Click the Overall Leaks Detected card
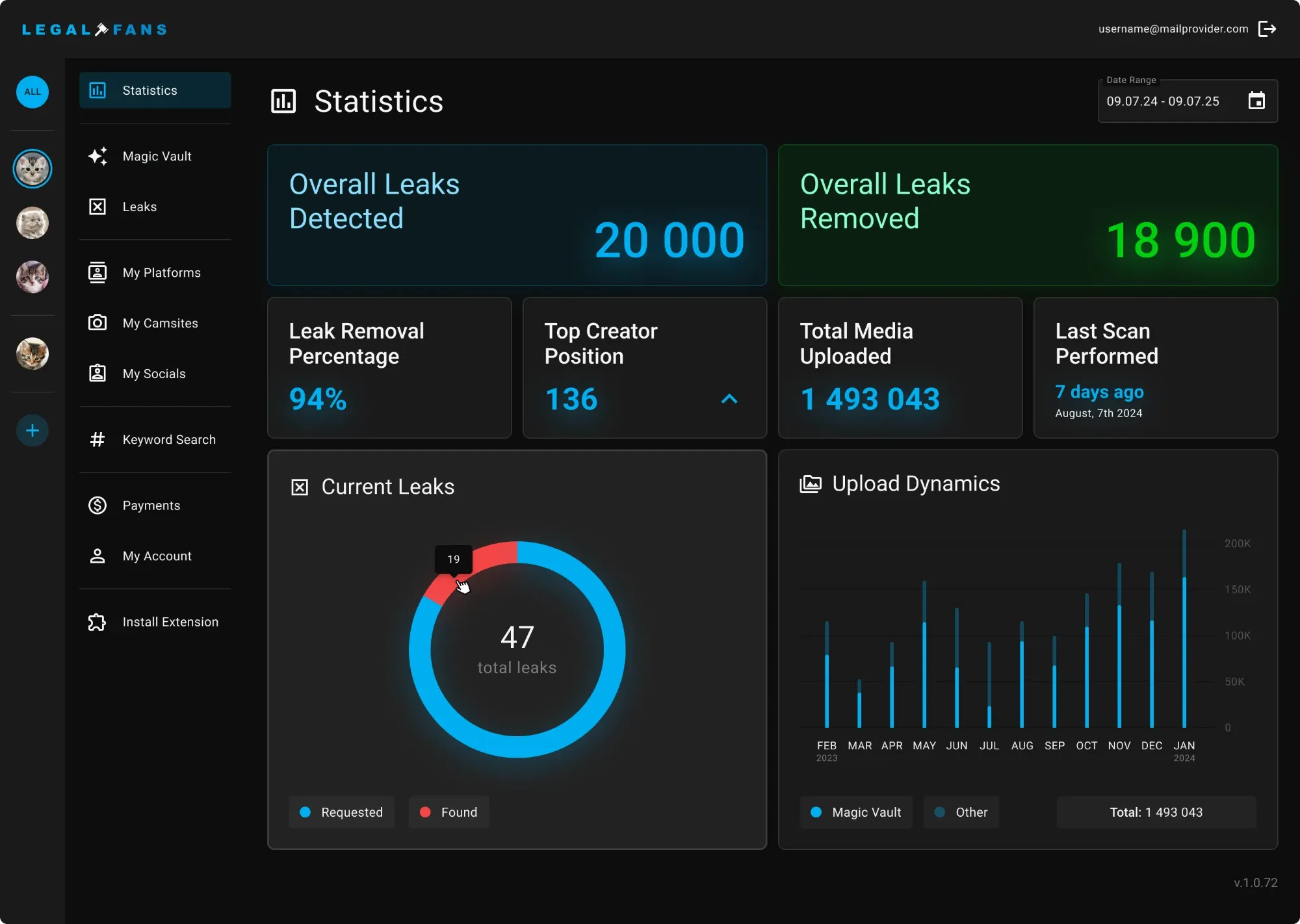1300x924 pixels. click(517, 215)
